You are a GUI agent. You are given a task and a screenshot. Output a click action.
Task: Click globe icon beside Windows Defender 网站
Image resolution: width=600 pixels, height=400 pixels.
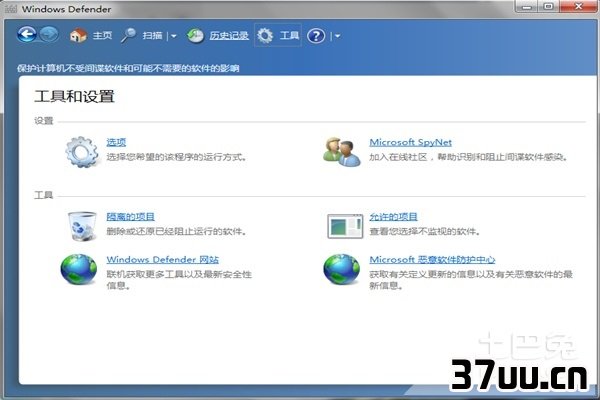[x=79, y=269]
